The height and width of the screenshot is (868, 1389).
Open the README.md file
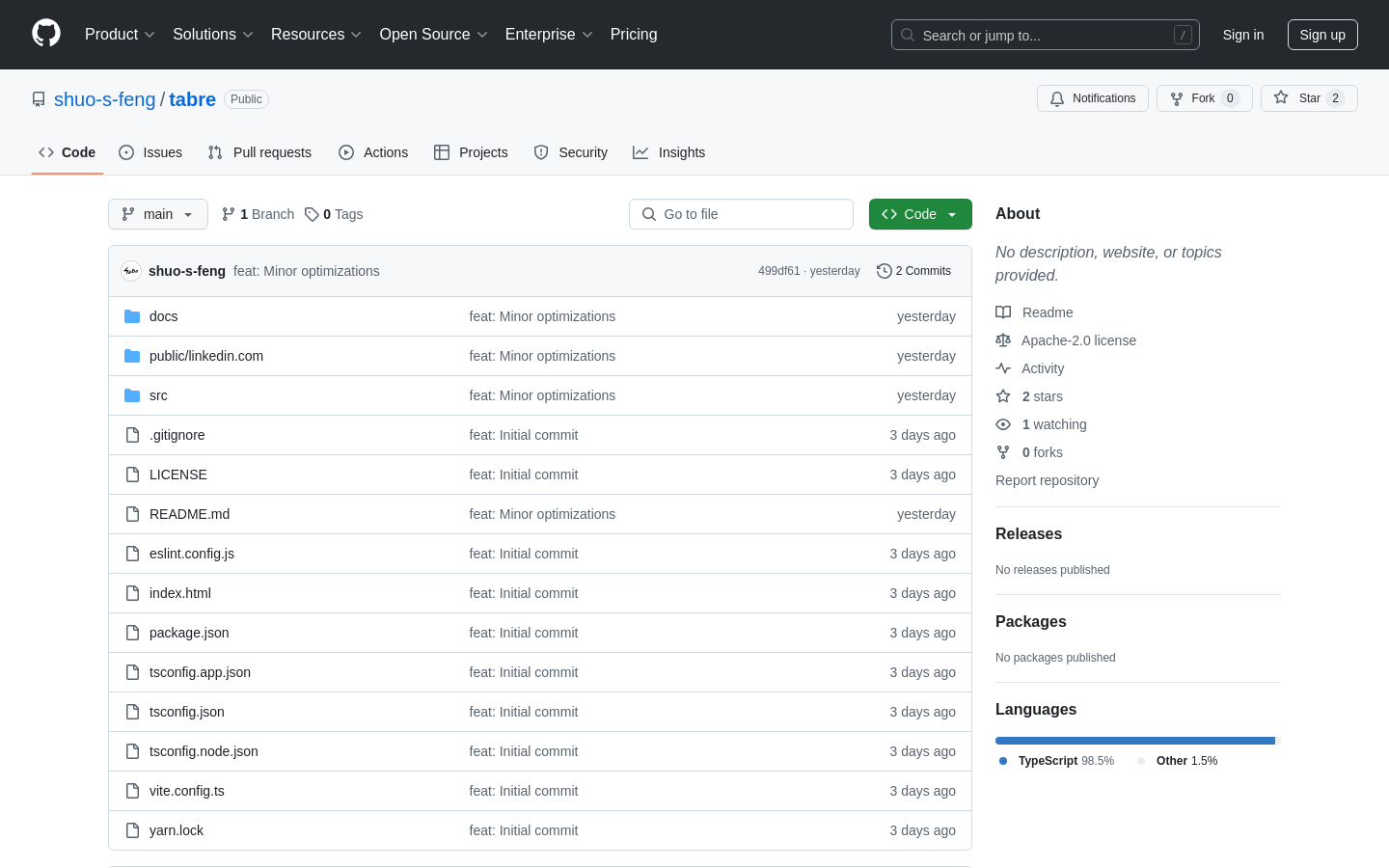[x=189, y=514]
